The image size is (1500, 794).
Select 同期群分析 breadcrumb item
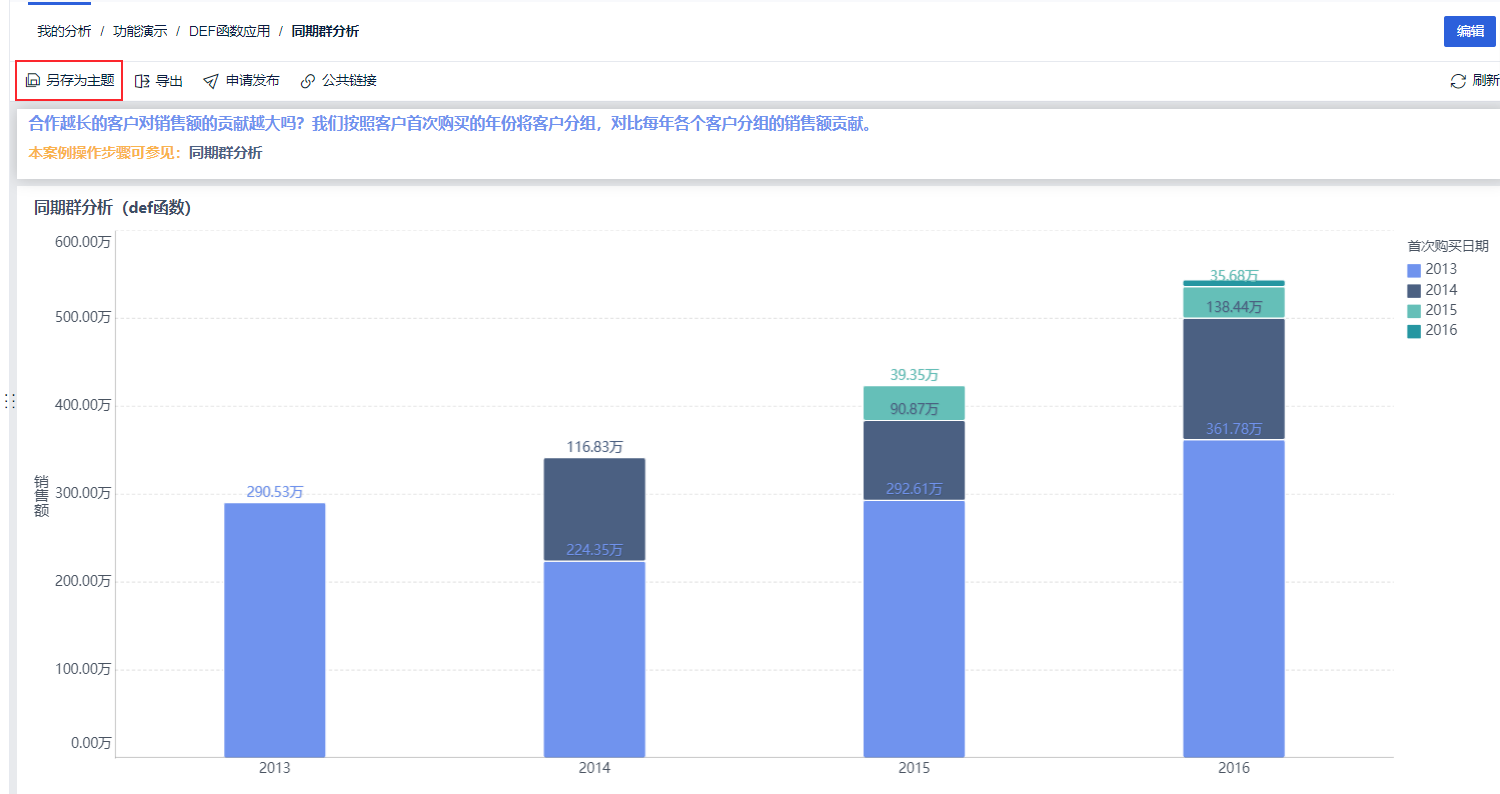pos(325,31)
